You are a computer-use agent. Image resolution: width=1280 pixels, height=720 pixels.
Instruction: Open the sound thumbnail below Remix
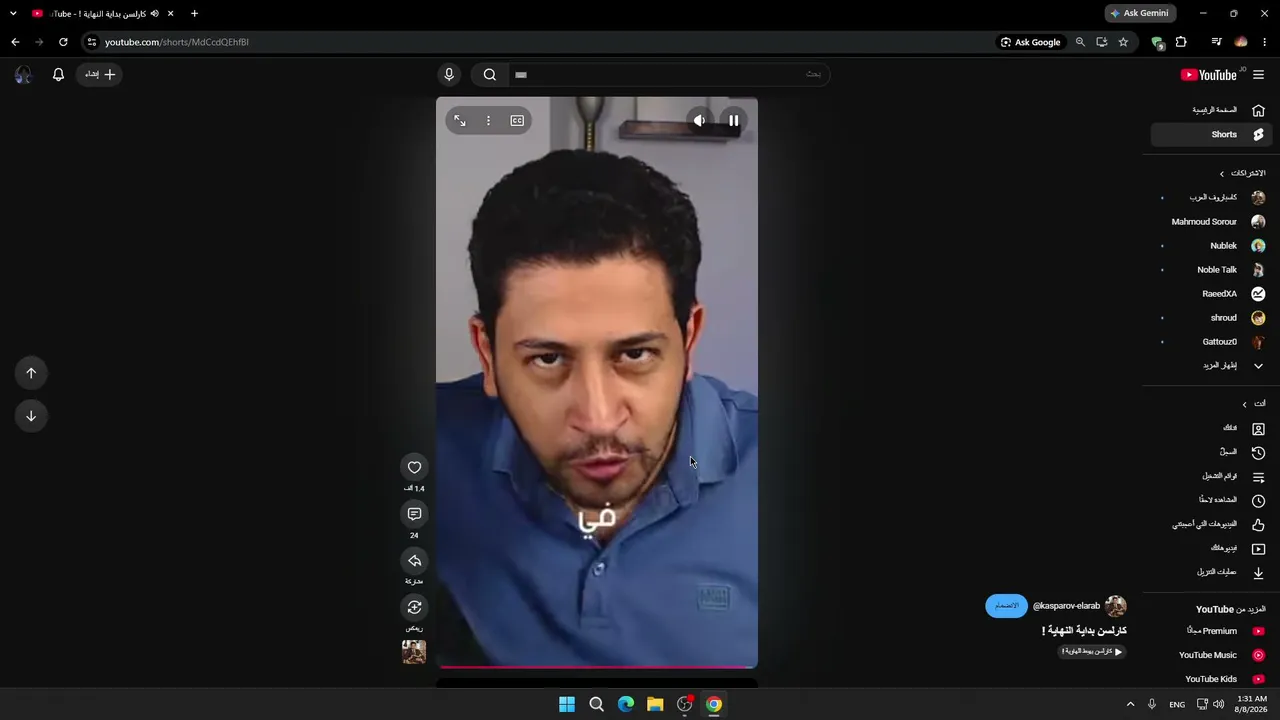[414, 652]
